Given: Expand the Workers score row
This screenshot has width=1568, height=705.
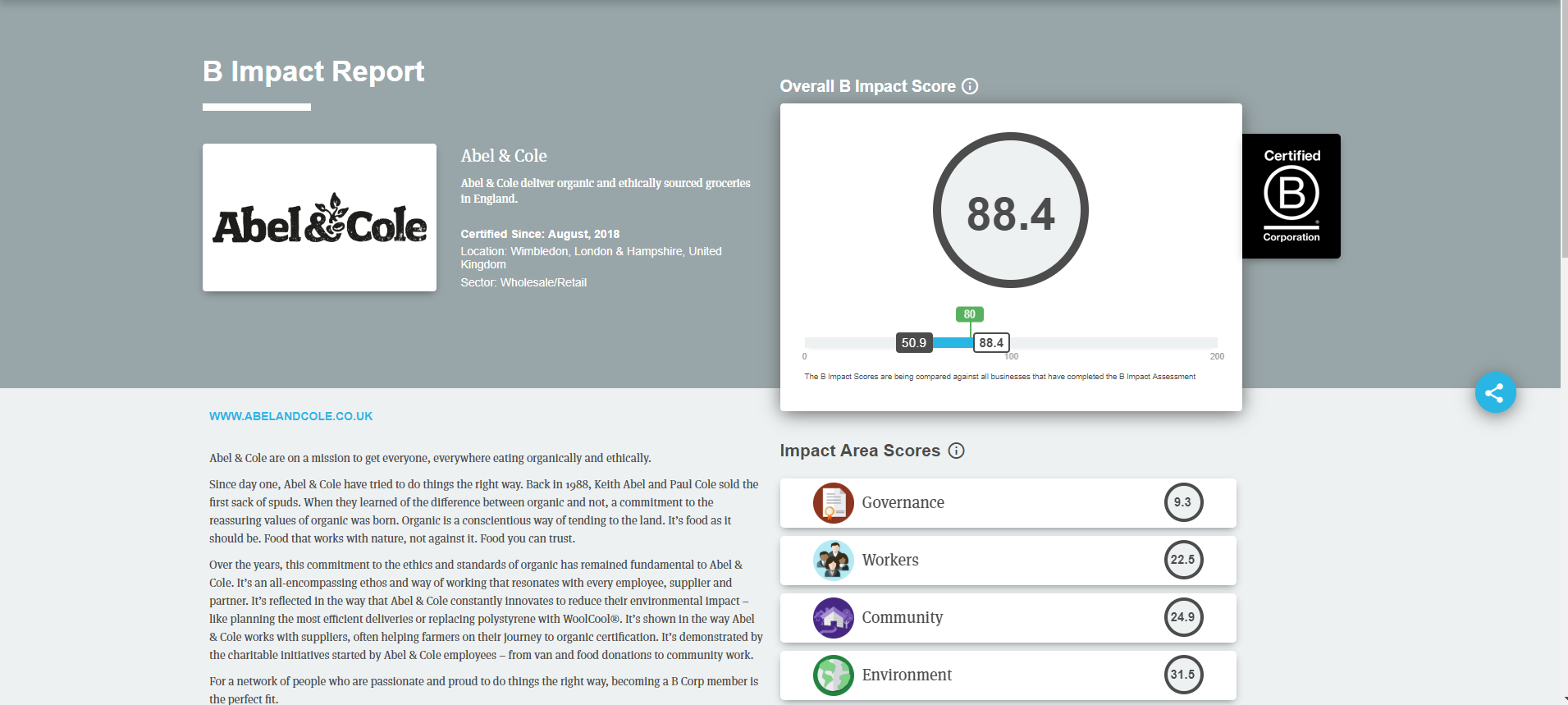Looking at the screenshot, I should [x=1008, y=560].
